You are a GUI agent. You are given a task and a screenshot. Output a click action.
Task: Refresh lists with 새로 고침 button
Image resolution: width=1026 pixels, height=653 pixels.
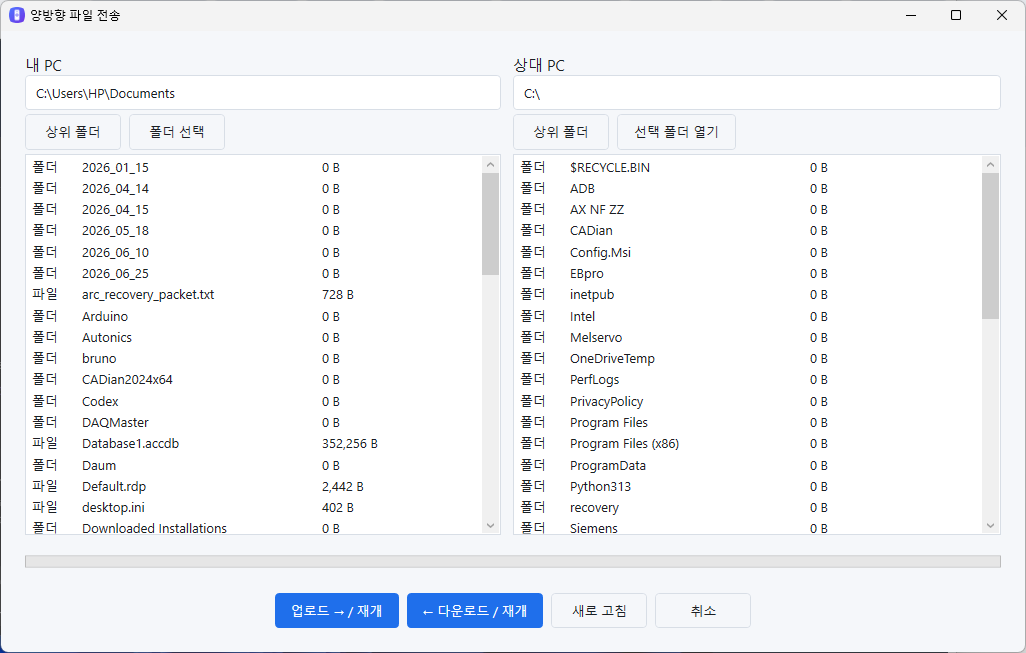pos(599,610)
